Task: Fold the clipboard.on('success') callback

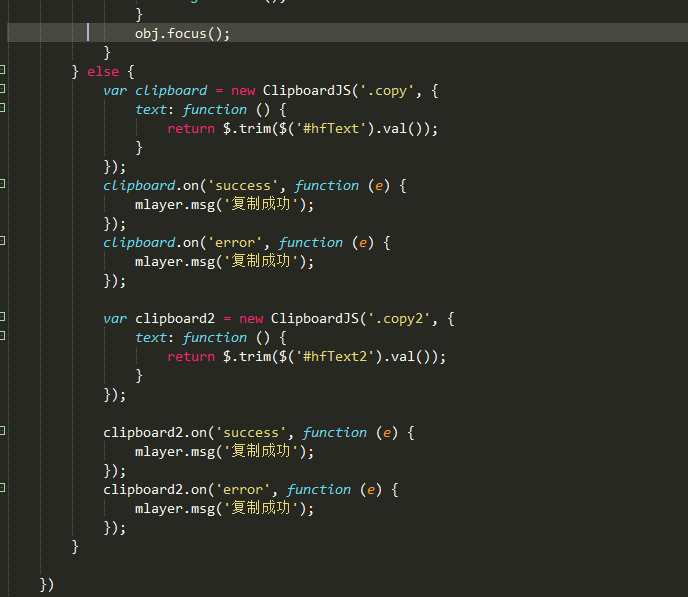Action: (x=2, y=184)
